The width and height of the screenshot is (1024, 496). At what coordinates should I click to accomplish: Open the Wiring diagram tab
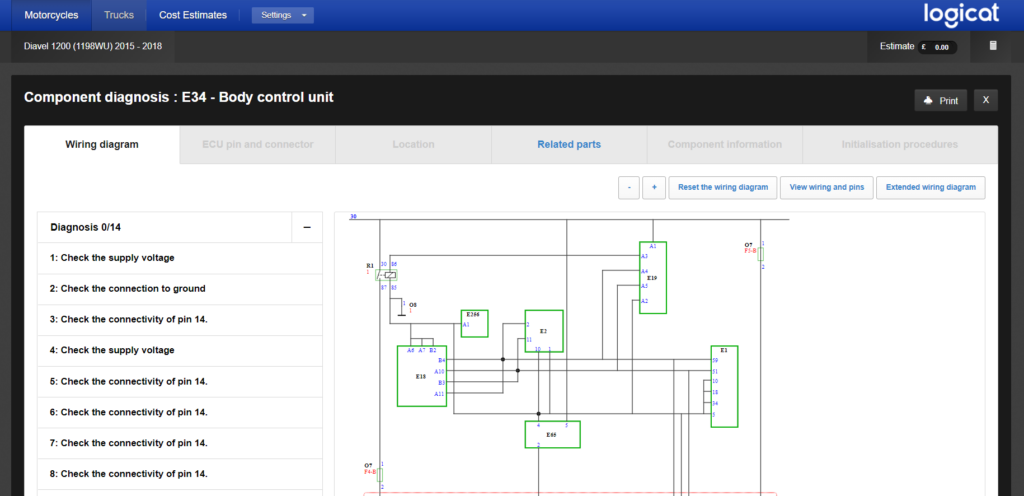[102, 144]
